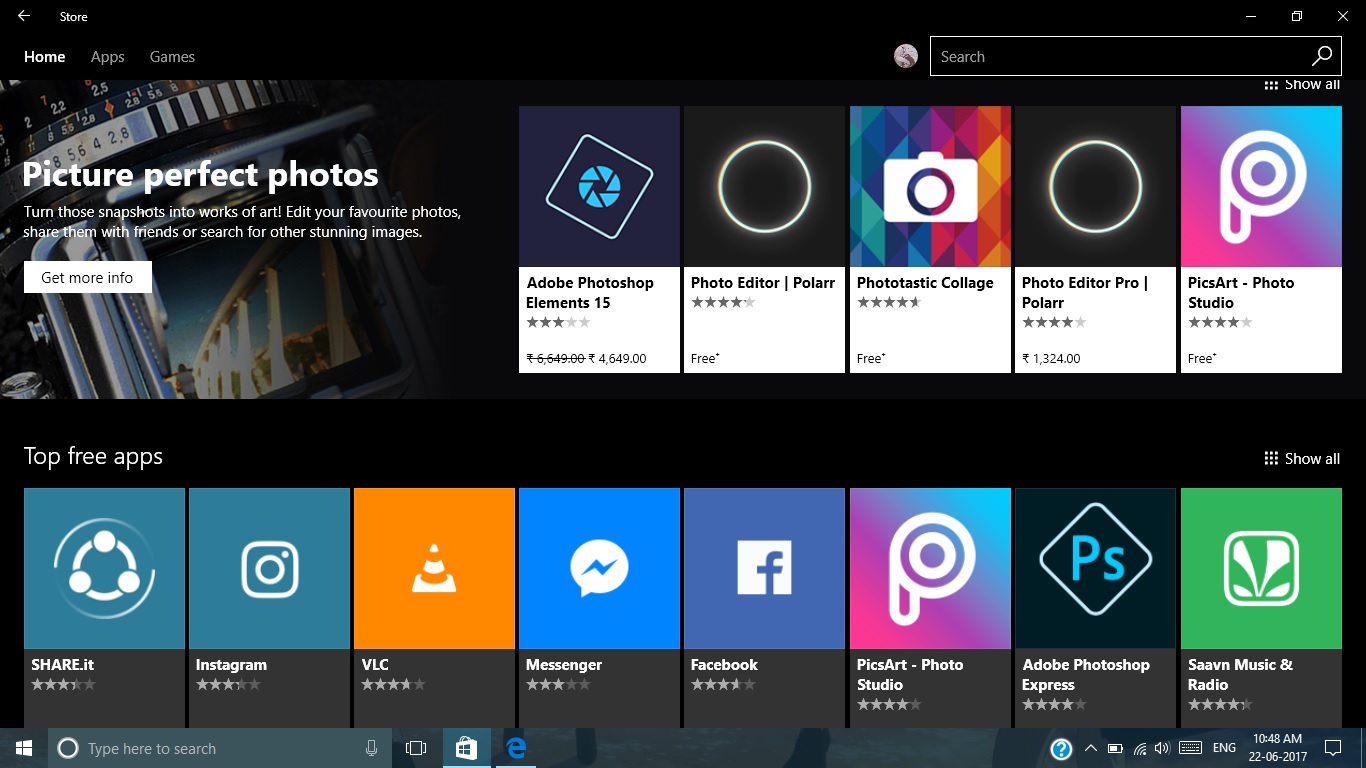Click the Messenger app name text

[x=564, y=665]
